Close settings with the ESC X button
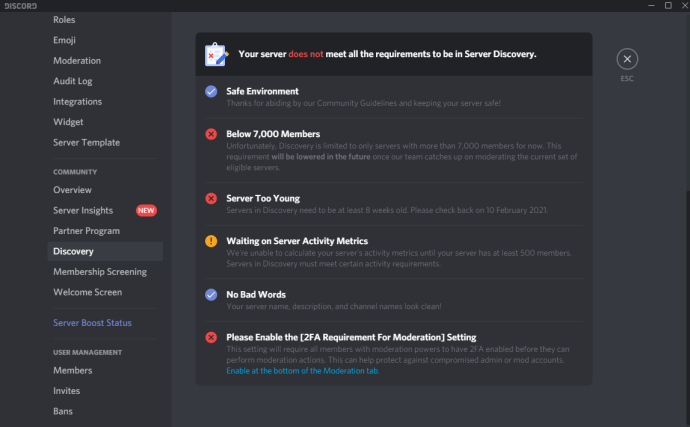Viewport: 690px width, 427px height. click(627, 59)
